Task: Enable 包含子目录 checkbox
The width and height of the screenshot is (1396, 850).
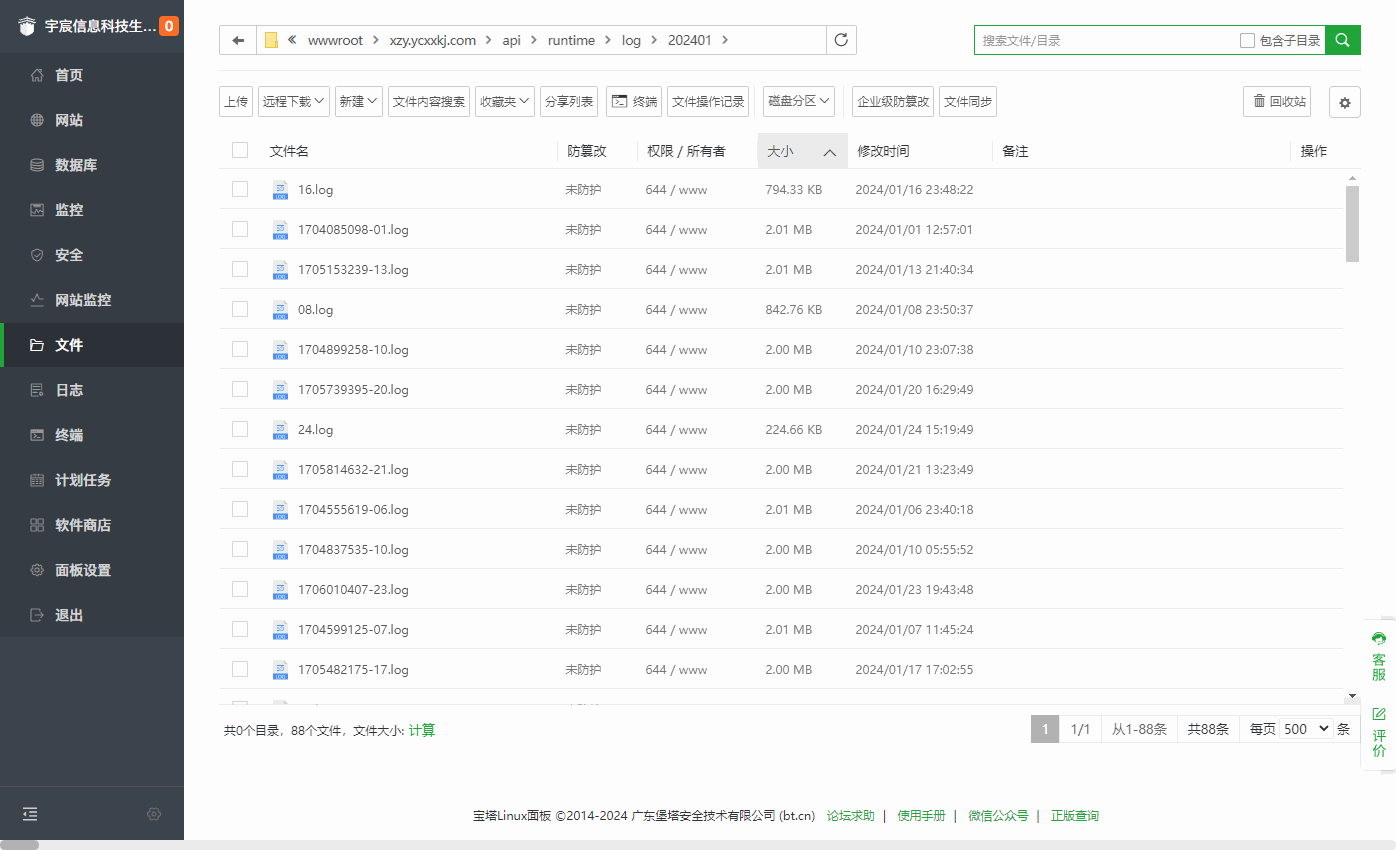Action: (x=1247, y=41)
